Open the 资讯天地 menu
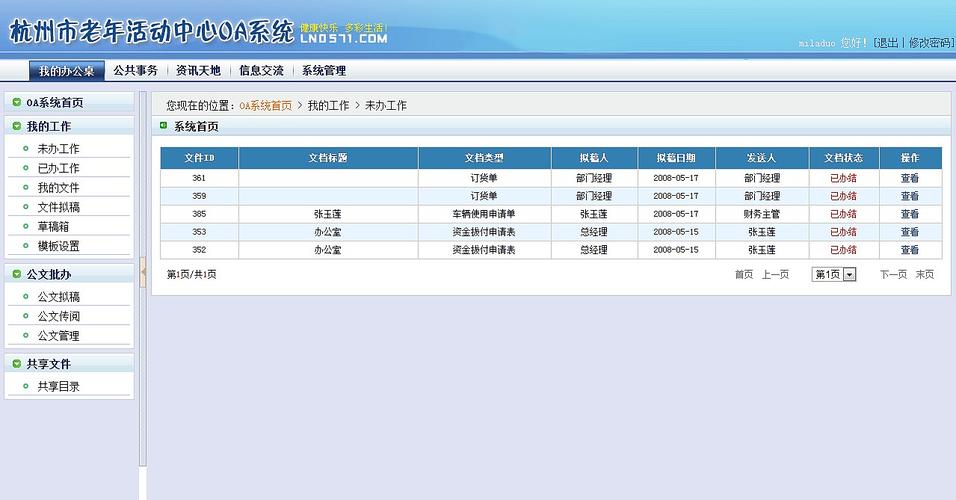956x500 pixels. click(x=198, y=71)
